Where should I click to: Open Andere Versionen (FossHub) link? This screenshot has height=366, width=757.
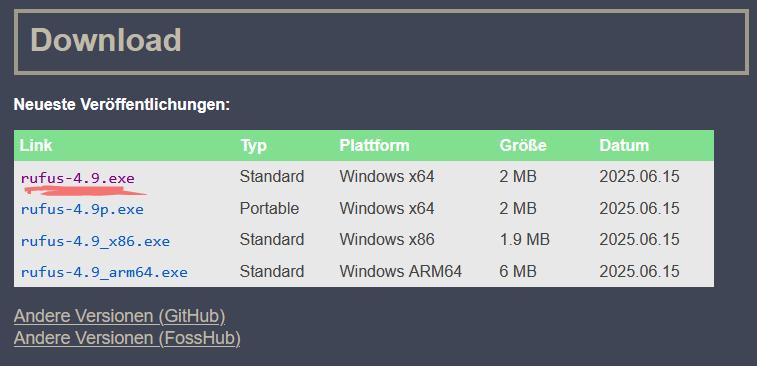click(127, 338)
